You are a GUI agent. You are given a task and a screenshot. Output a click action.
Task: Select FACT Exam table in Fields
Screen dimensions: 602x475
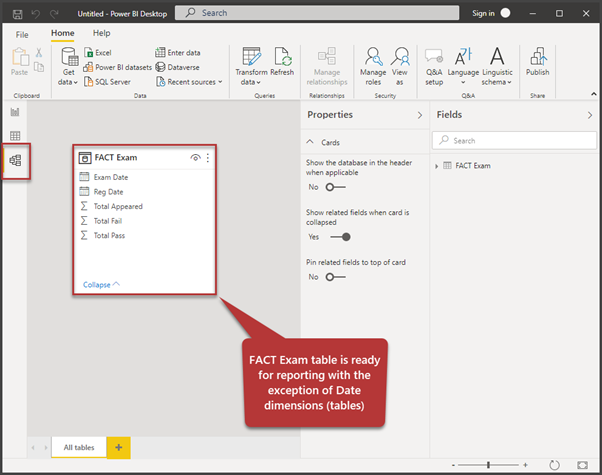[473, 166]
